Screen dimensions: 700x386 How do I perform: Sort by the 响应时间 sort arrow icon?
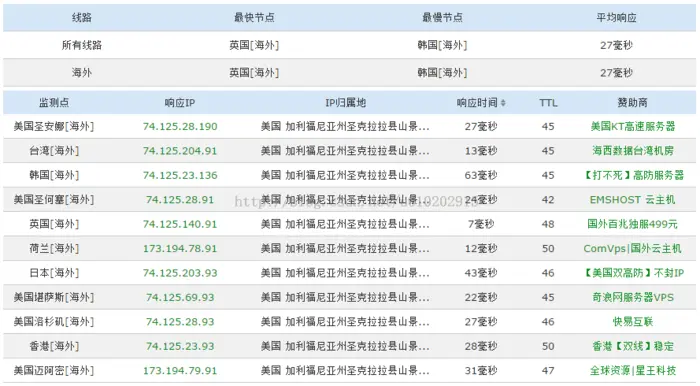[x=503, y=103]
